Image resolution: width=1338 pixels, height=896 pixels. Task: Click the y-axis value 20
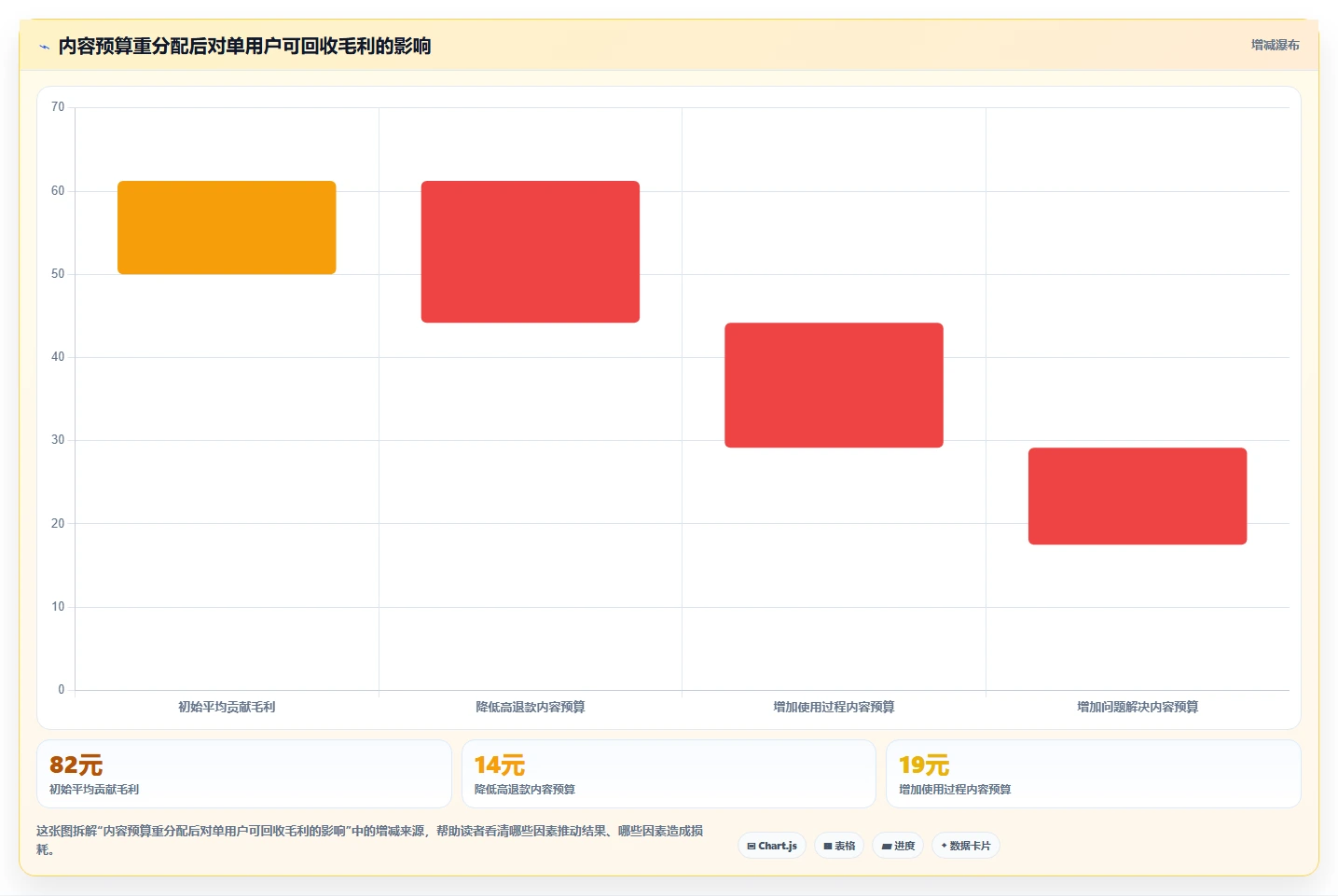point(58,524)
